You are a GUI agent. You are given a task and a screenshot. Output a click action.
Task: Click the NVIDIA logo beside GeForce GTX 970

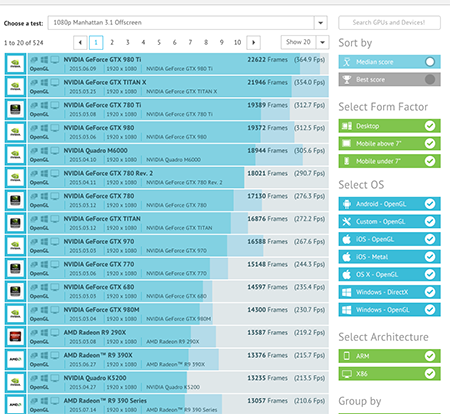point(15,245)
